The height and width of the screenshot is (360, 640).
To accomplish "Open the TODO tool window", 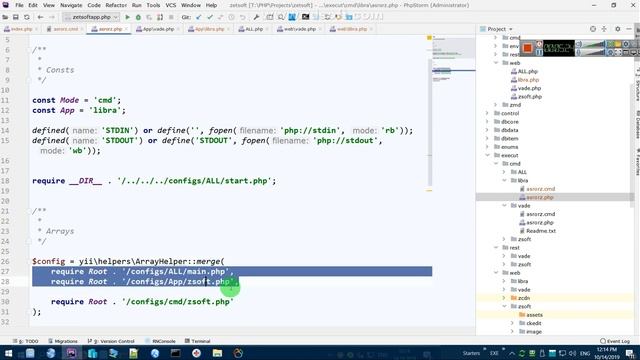I will pos(25,341).
